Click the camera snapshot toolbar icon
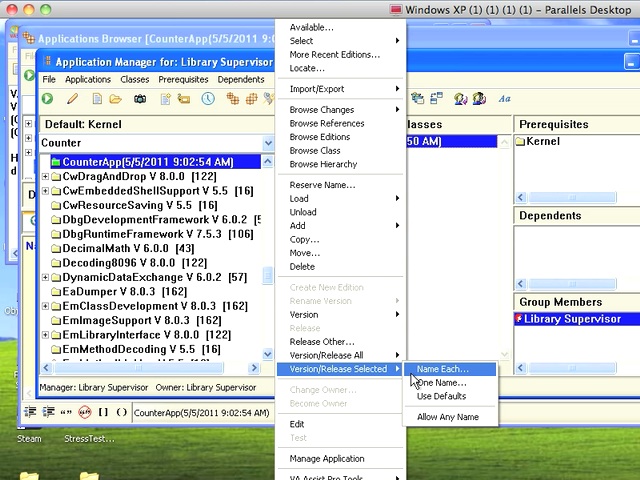Image resolution: width=640 pixels, height=480 pixels. pos(140,98)
